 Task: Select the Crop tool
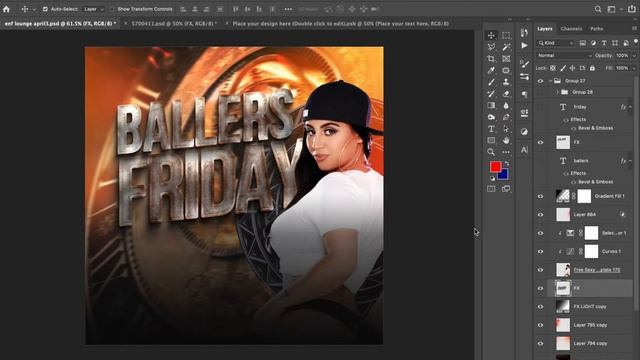[x=491, y=59]
